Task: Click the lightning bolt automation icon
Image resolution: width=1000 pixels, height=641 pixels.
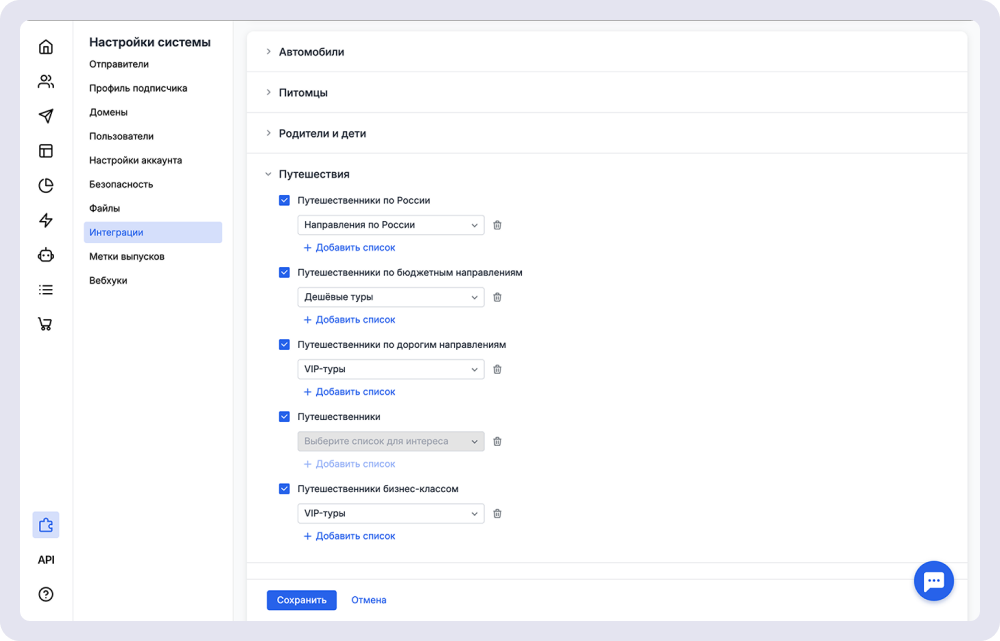Action: pos(46,220)
